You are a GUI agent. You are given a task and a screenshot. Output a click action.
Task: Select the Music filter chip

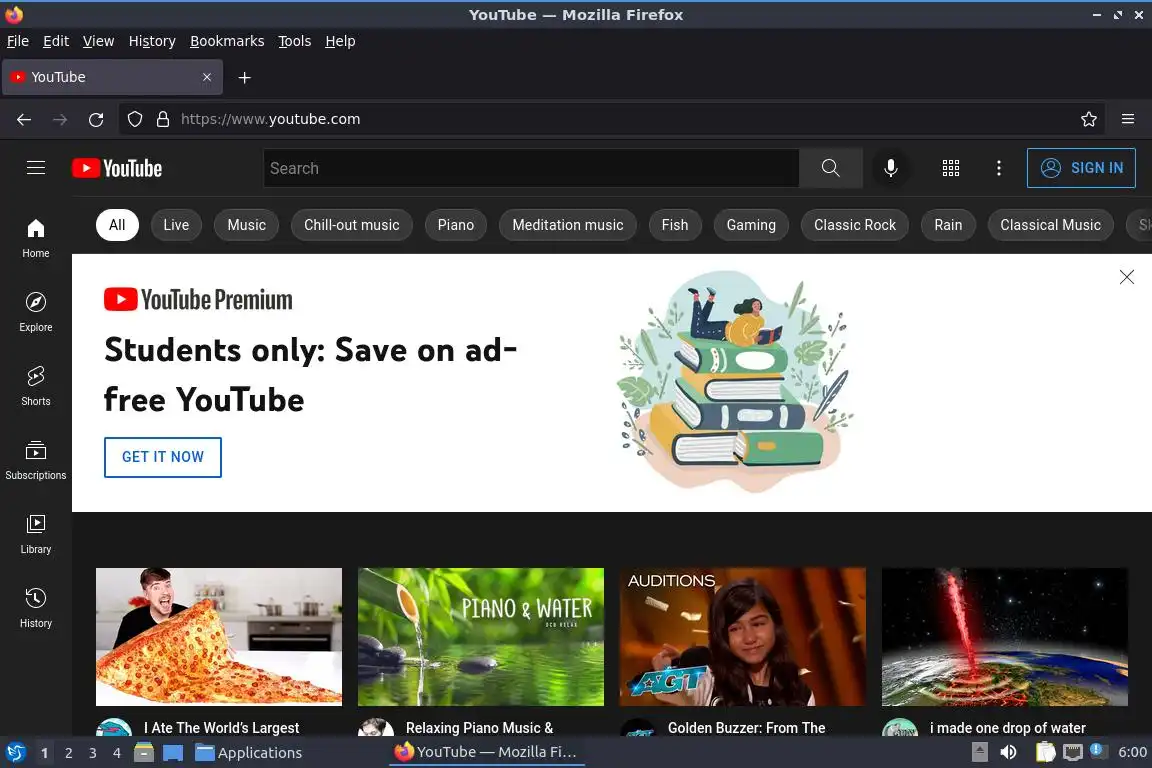point(247,225)
